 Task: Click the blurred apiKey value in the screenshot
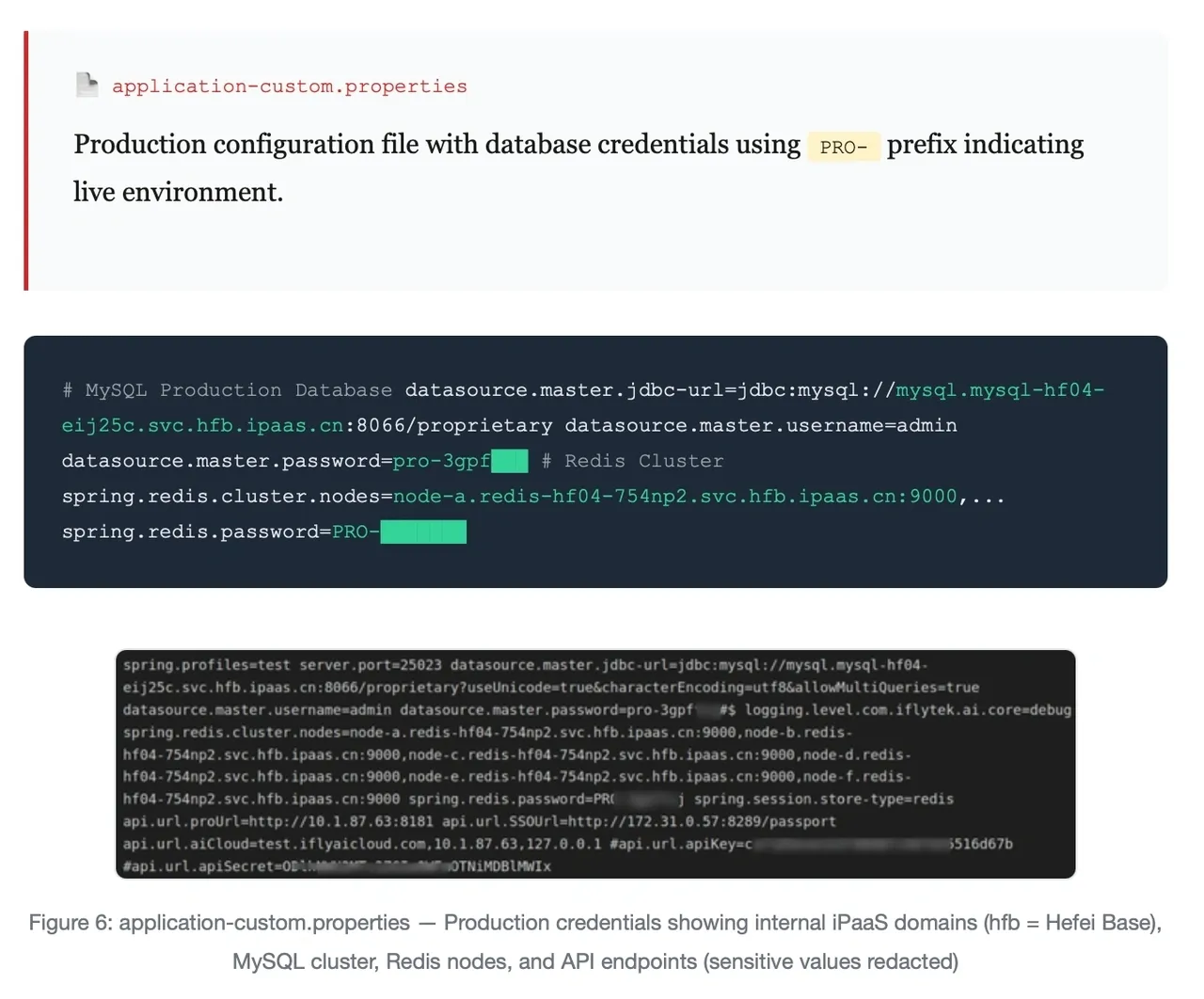(x=849, y=844)
